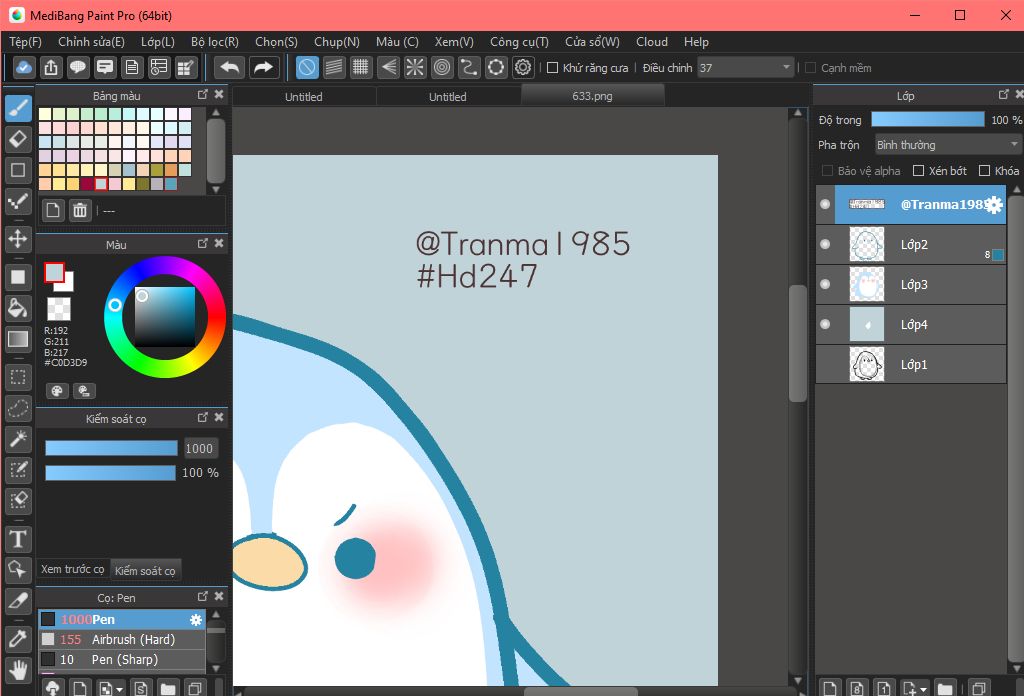The height and width of the screenshot is (696, 1024).
Task: Open the Lớp(L) menu
Action: click(x=157, y=42)
